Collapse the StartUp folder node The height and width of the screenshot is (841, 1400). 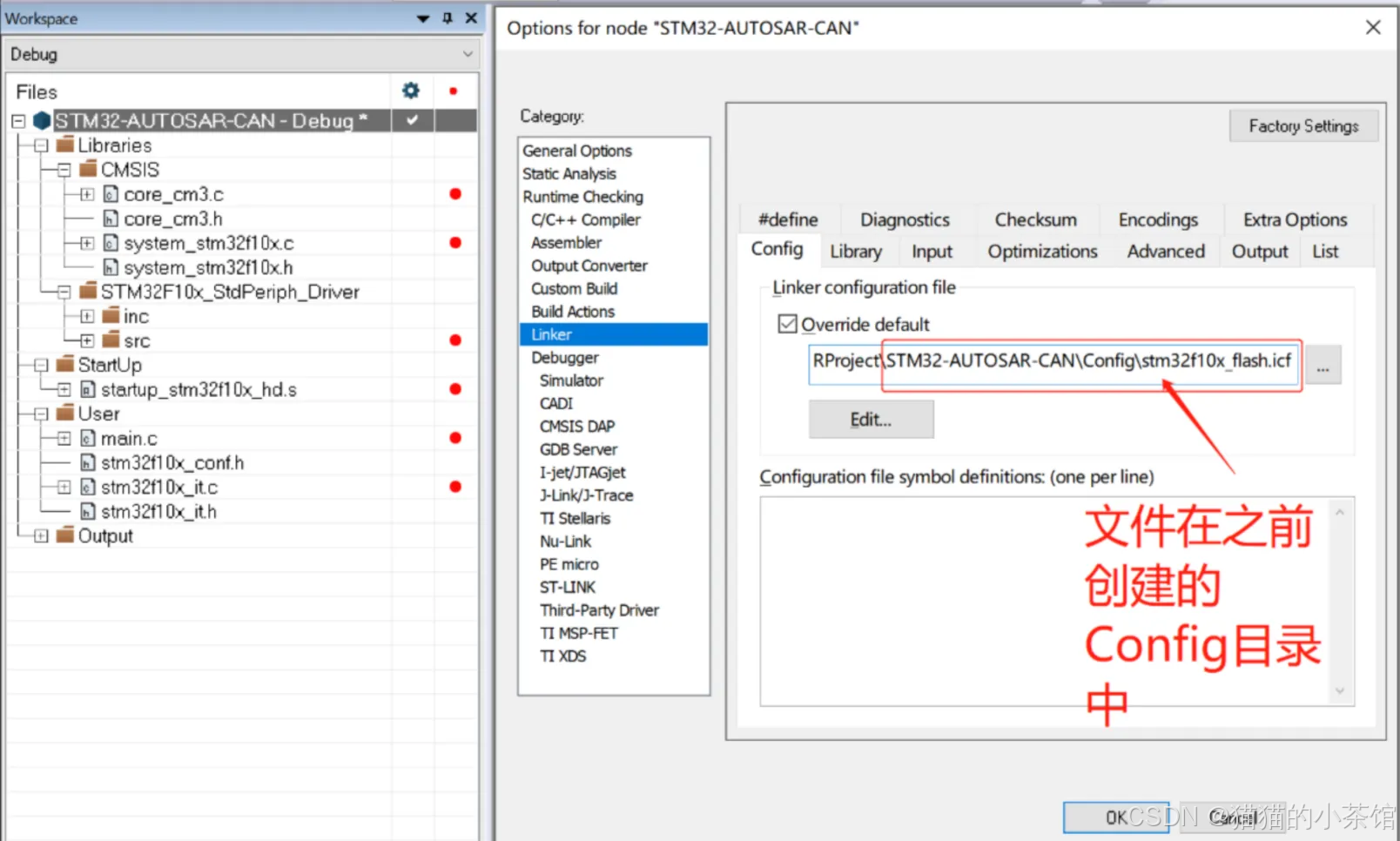click(41, 365)
